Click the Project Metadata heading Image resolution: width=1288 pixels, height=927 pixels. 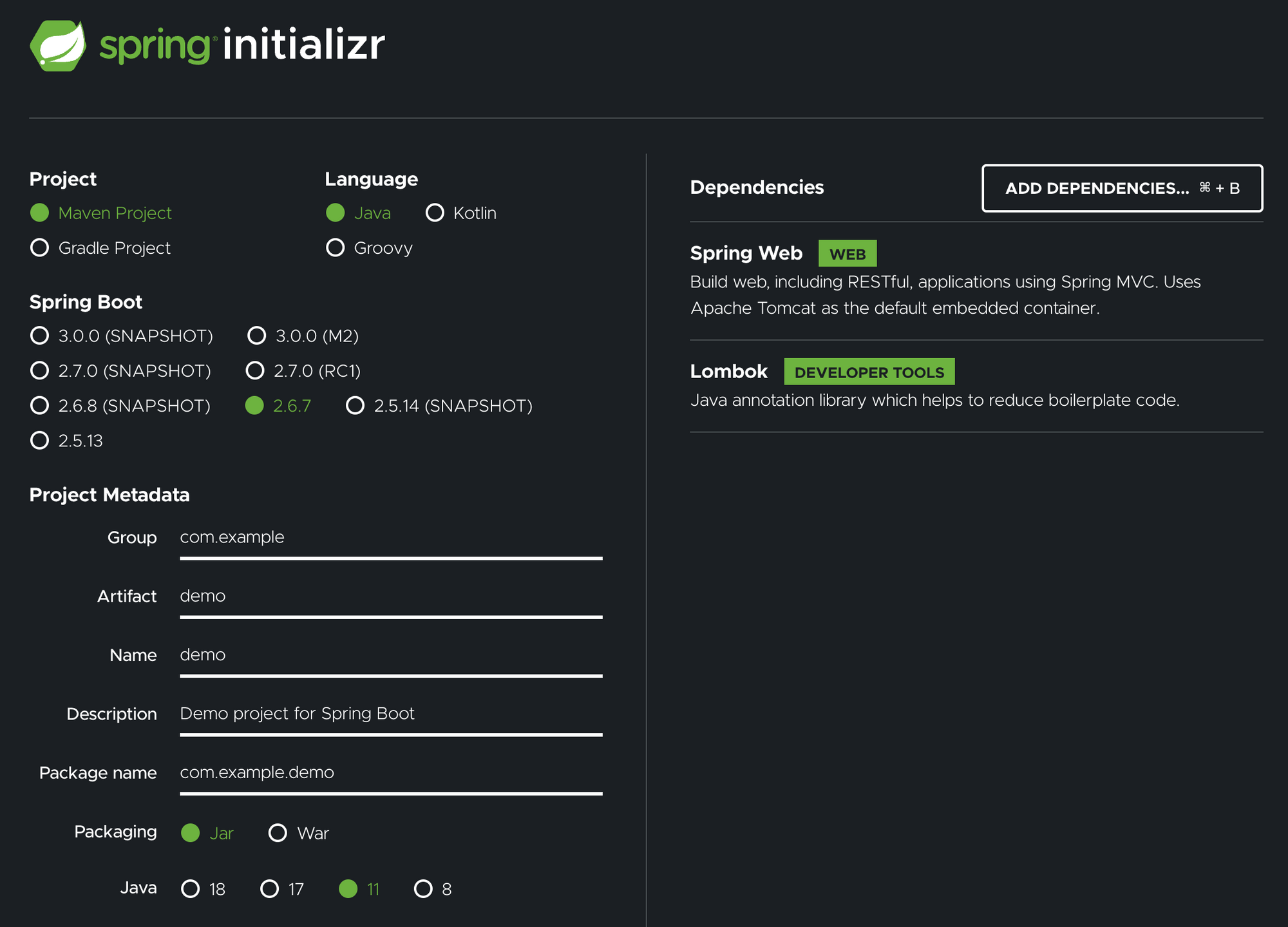(109, 495)
